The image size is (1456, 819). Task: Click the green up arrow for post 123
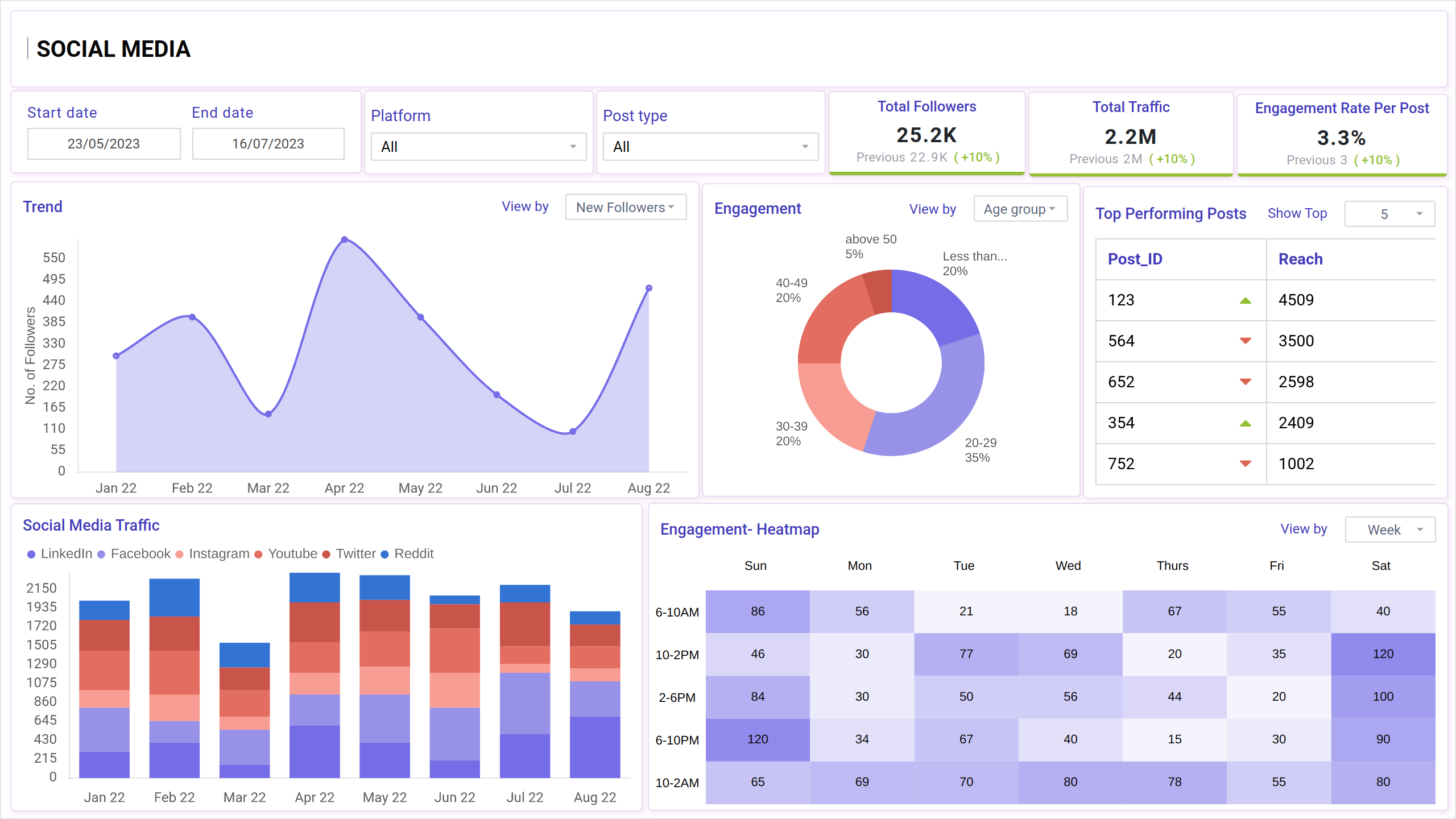coord(1245,300)
